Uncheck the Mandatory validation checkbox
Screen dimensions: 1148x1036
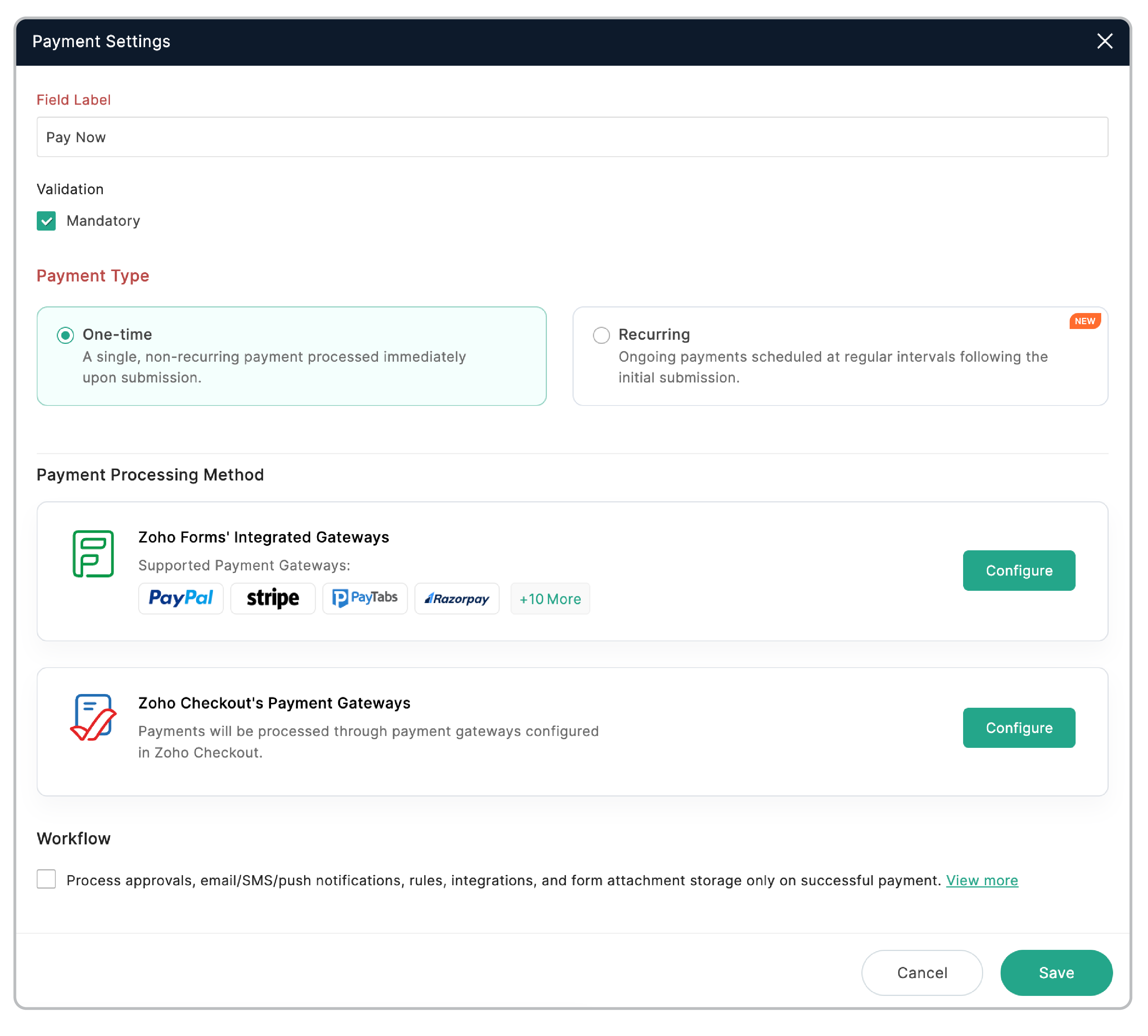pyautogui.click(x=46, y=221)
